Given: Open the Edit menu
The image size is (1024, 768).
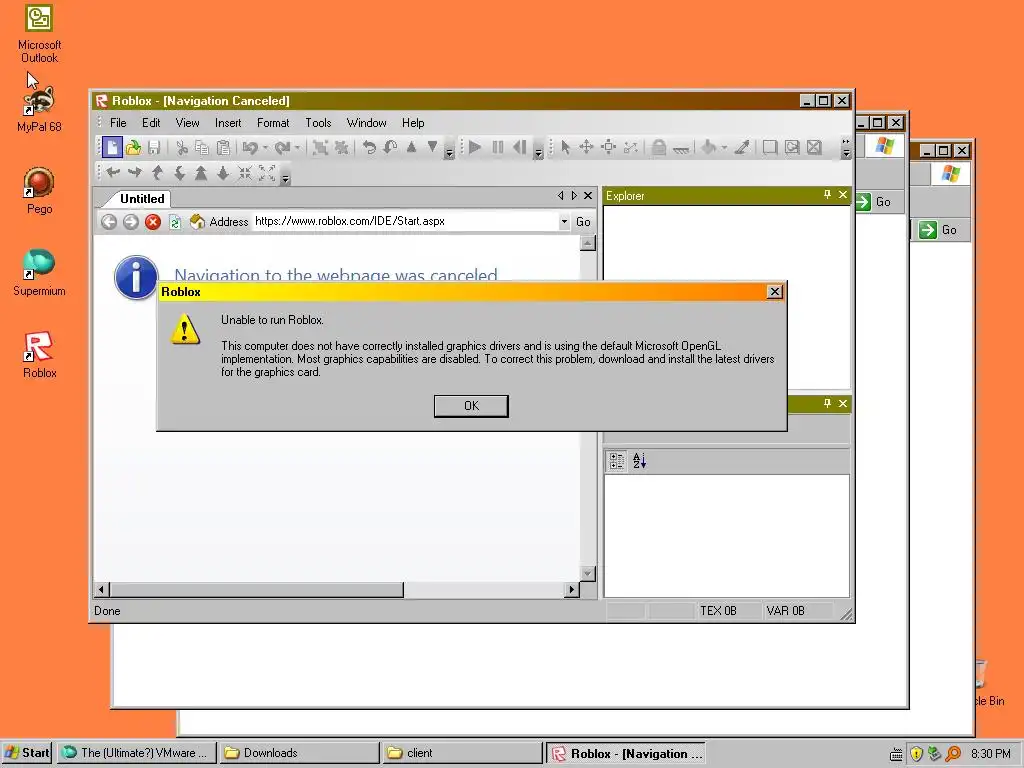Looking at the screenshot, I should [x=151, y=123].
